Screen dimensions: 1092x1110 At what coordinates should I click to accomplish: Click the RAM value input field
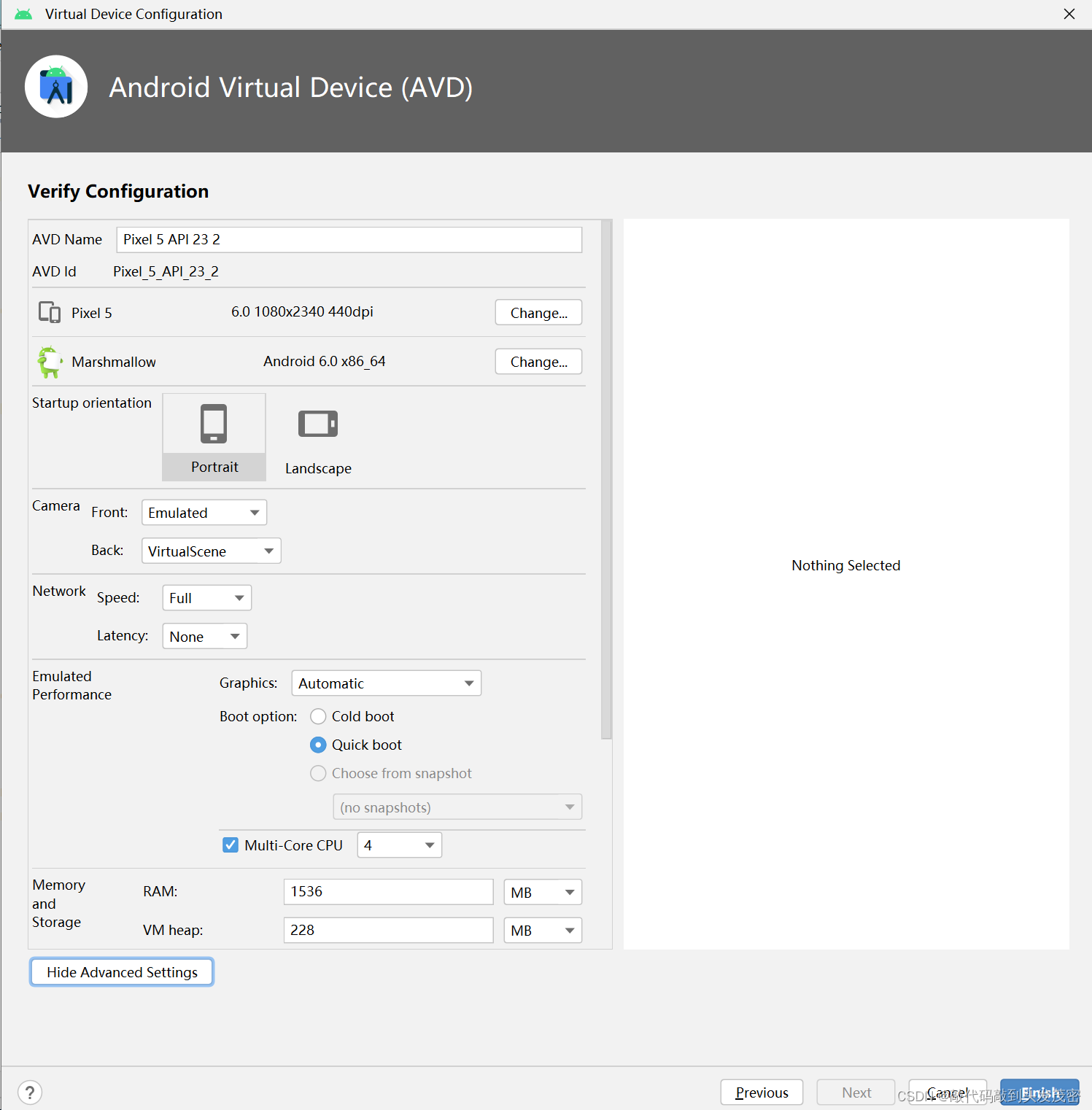pos(389,891)
